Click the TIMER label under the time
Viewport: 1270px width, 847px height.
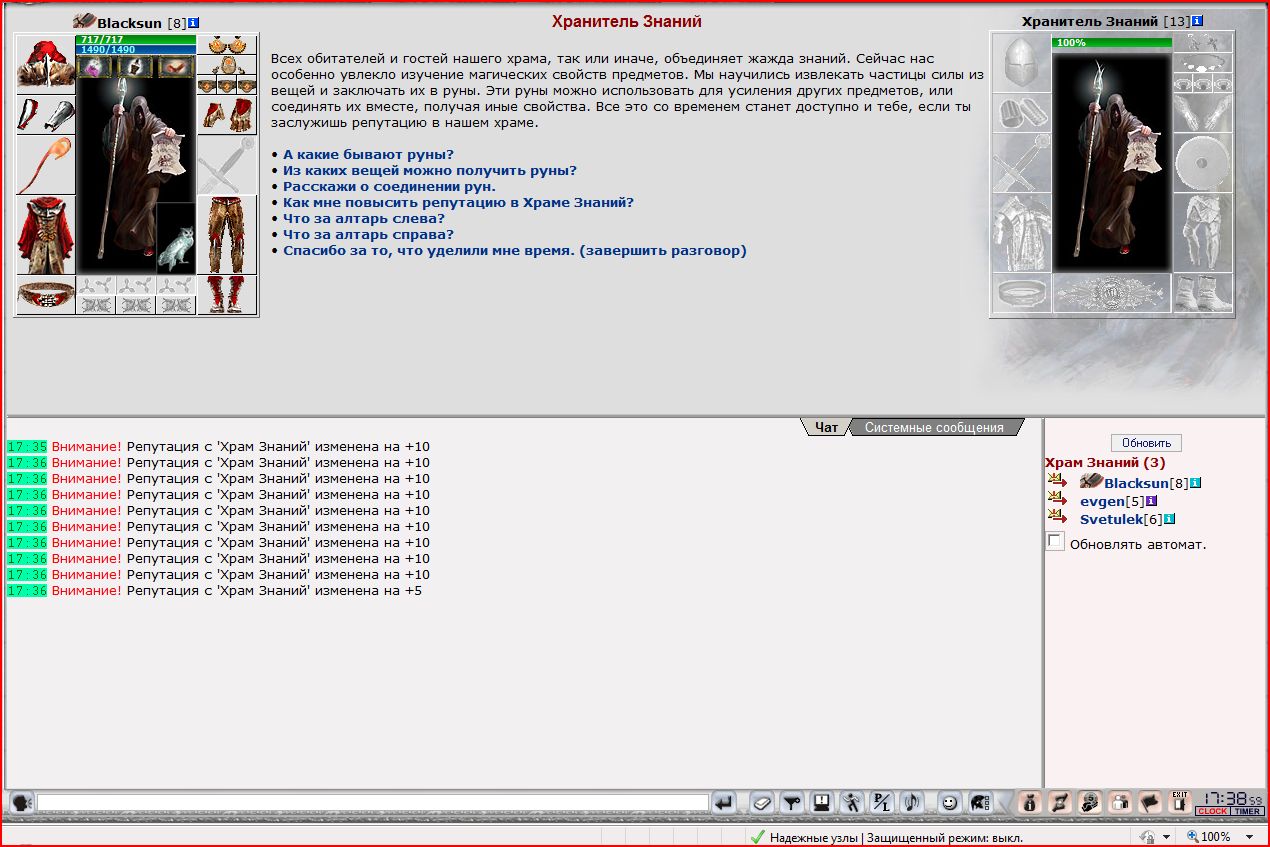(x=1248, y=812)
